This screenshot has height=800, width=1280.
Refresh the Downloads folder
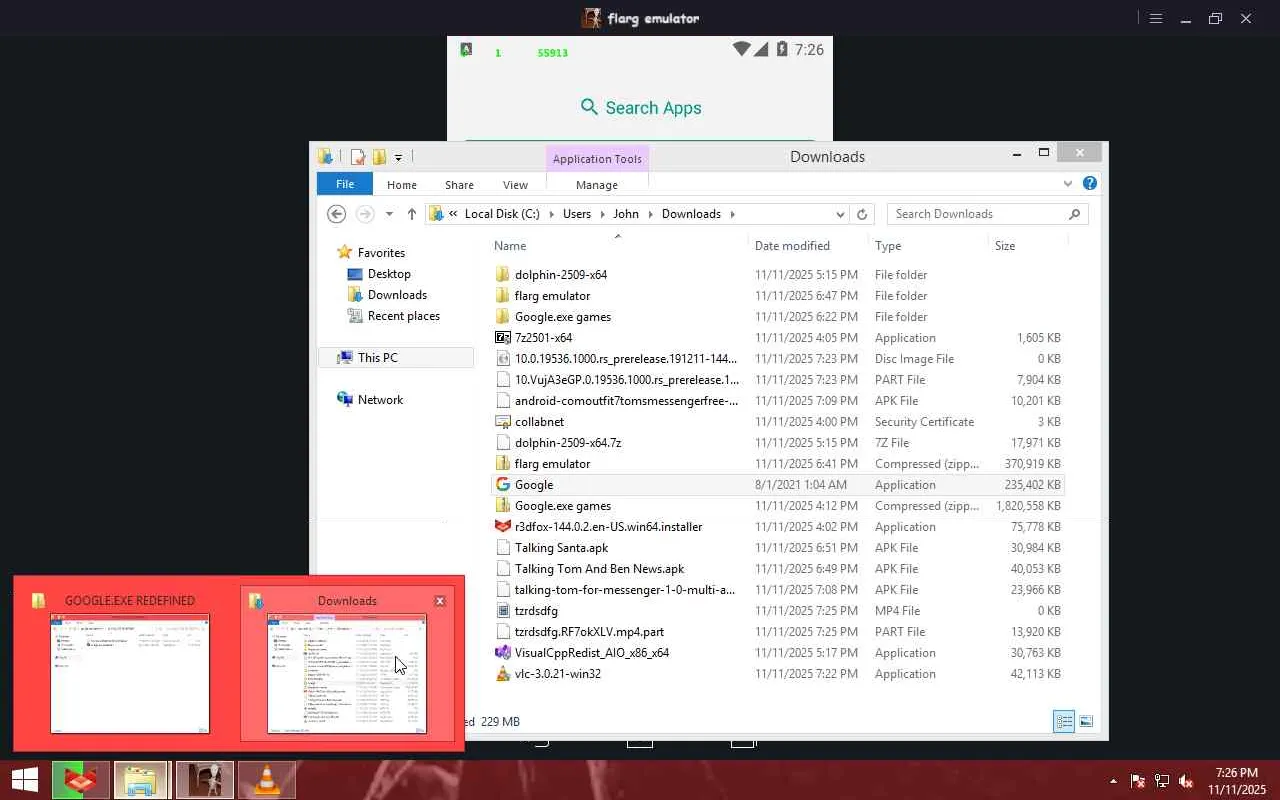(x=862, y=214)
